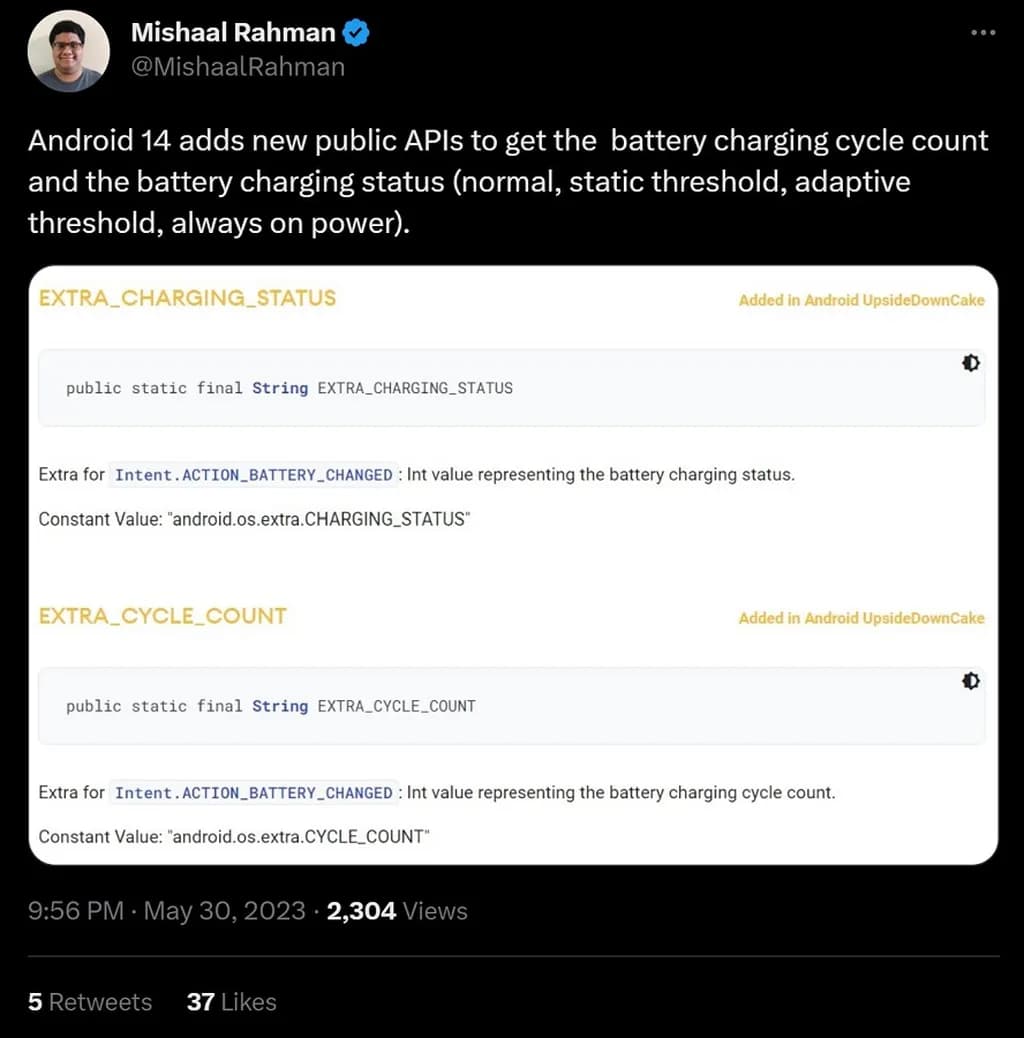The height and width of the screenshot is (1038, 1024).
Task: Toggle theme icon in EXTRA_CHARGING_STATUS code block
Action: click(970, 363)
